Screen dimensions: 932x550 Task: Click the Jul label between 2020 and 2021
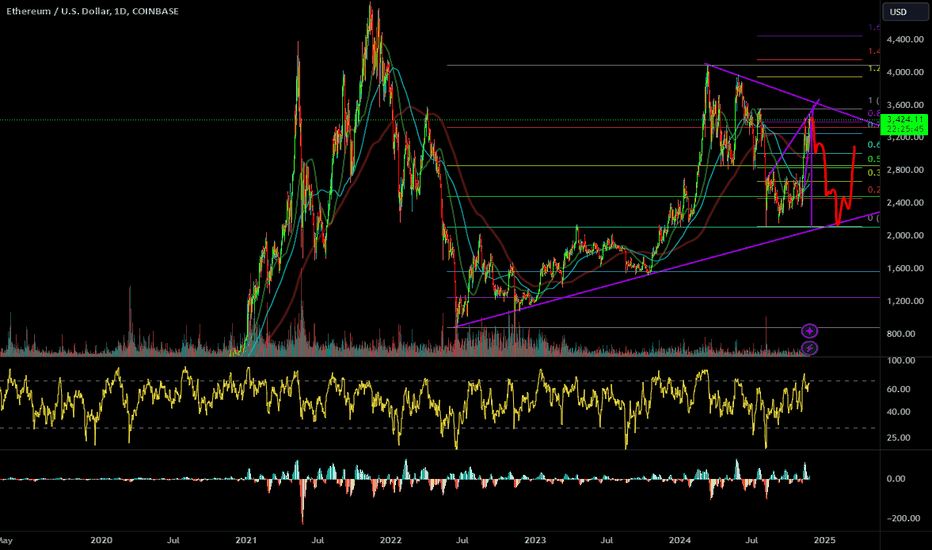(x=173, y=540)
